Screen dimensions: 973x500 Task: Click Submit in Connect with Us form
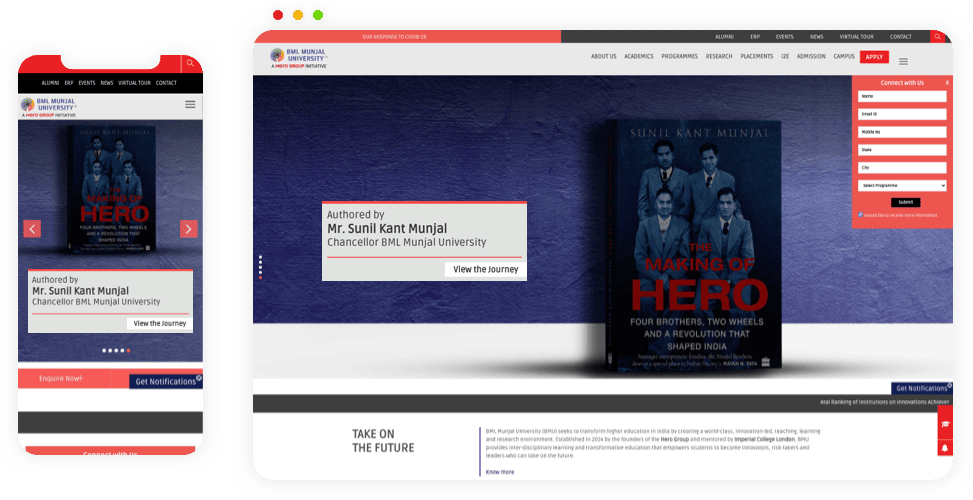[x=906, y=202]
